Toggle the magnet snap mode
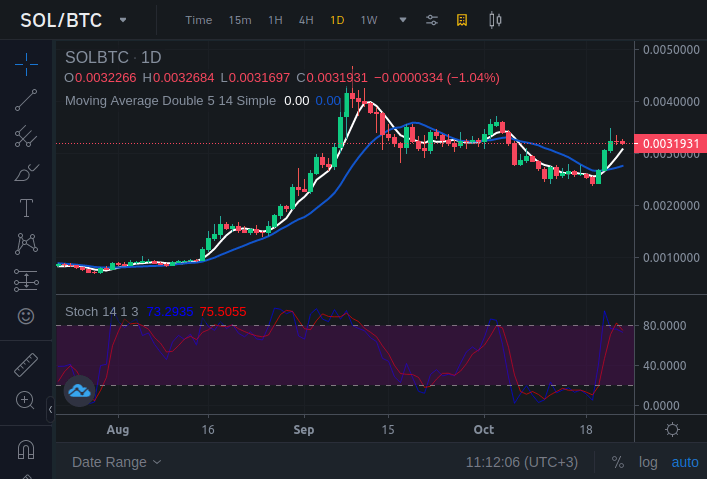The height and width of the screenshot is (479, 707). click(x=26, y=449)
